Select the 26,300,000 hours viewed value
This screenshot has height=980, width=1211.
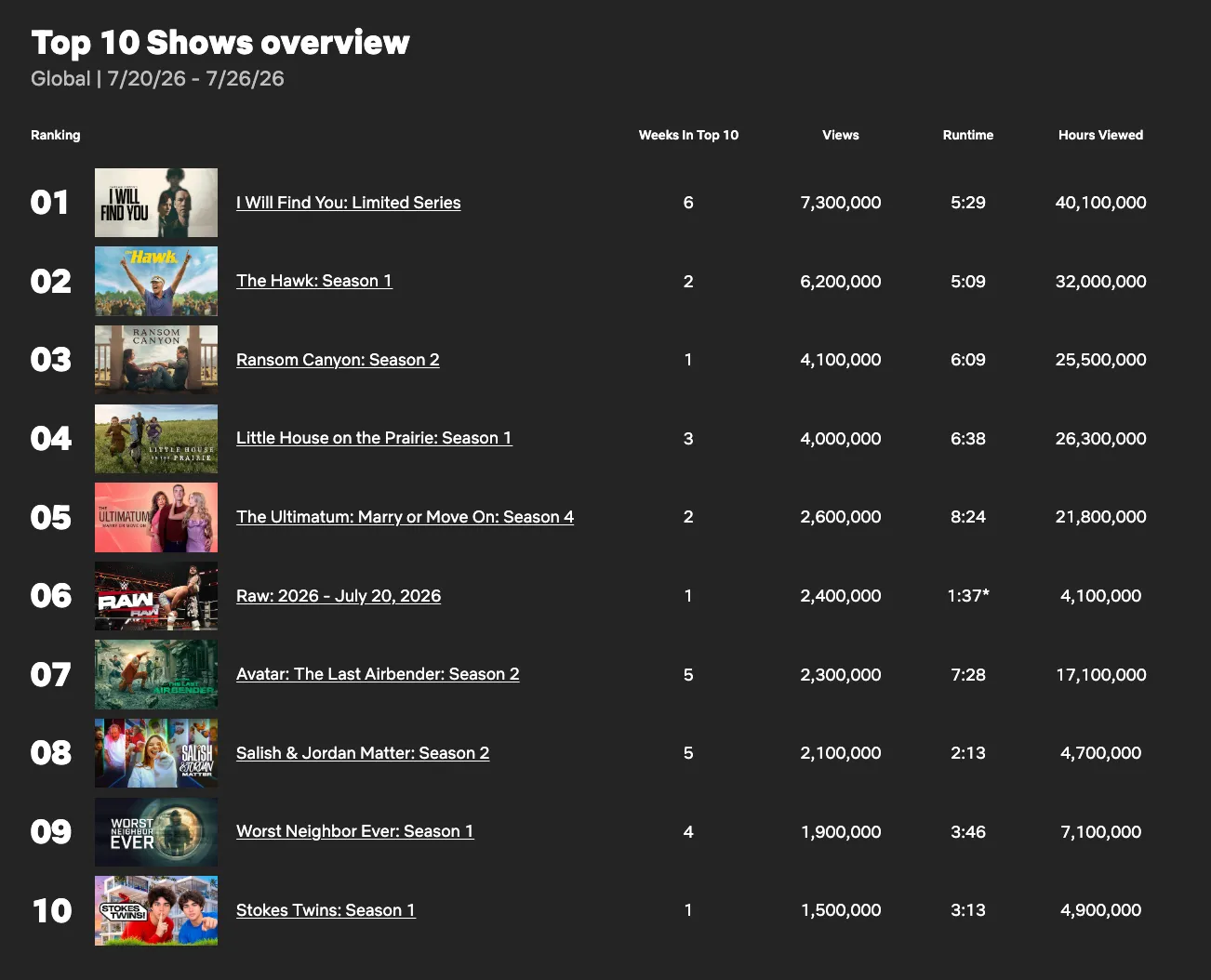(1100, 439)
